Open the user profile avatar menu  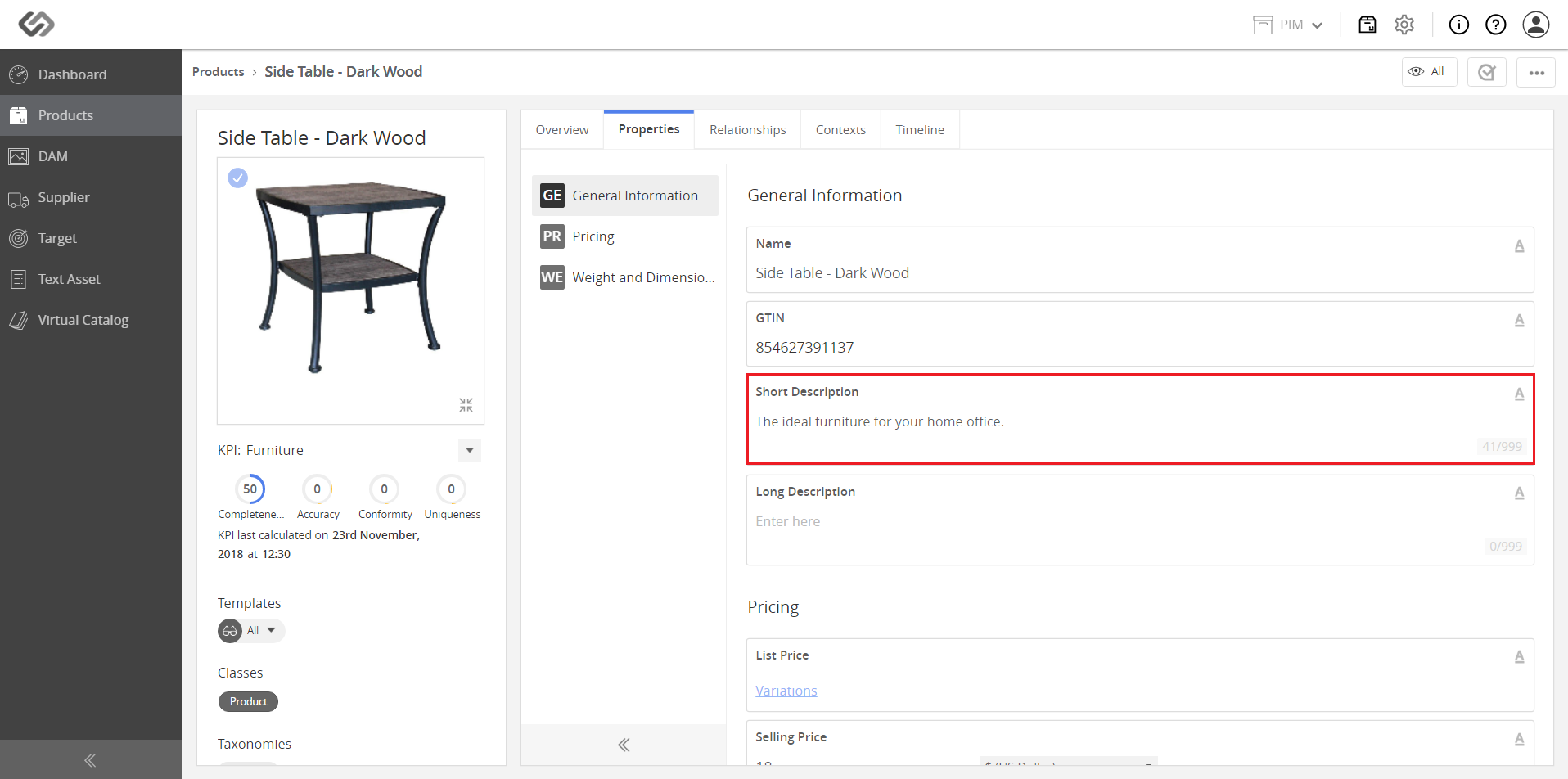[x=1536, y=25]
